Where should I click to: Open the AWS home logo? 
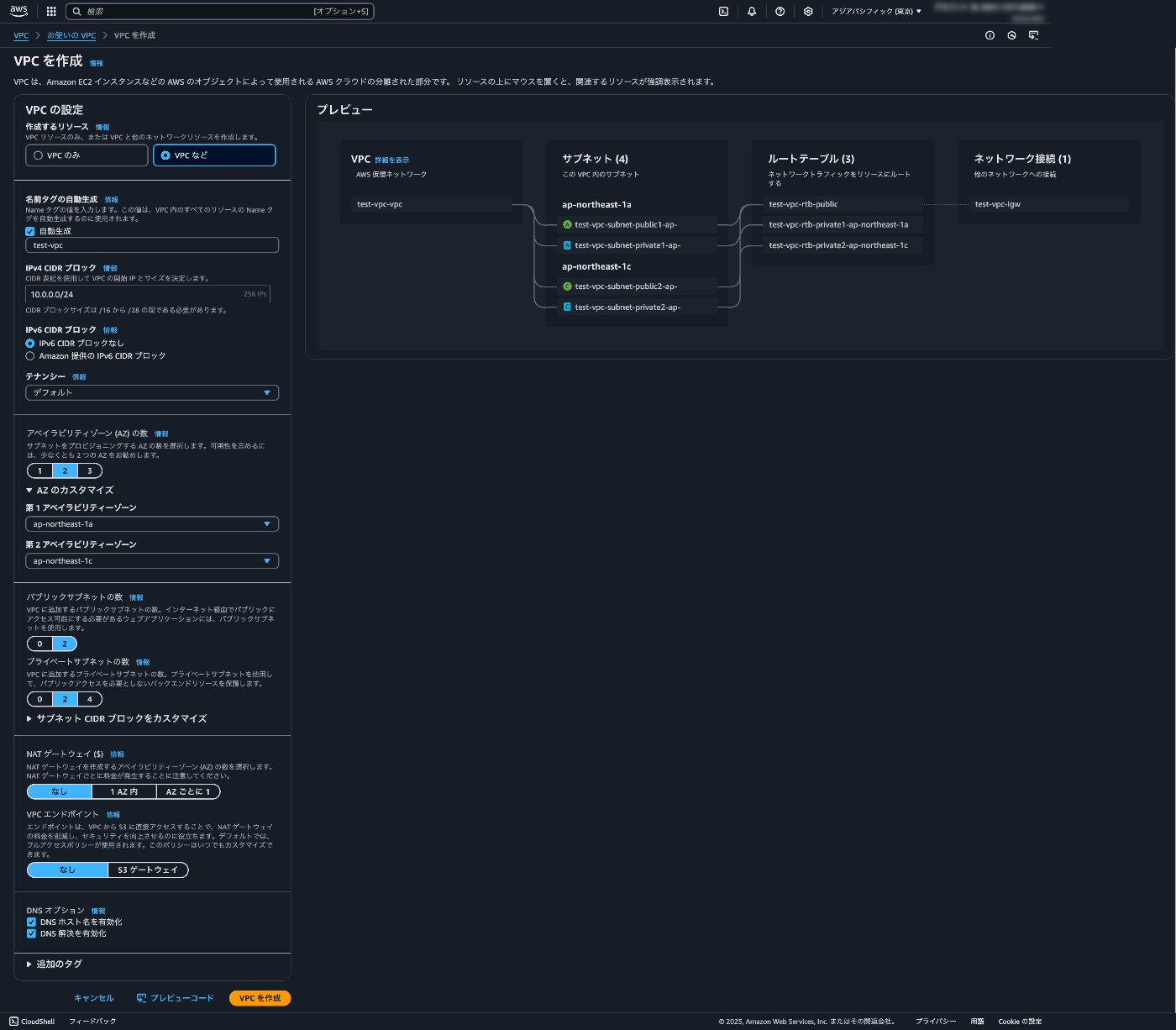(x=18, y=11)
